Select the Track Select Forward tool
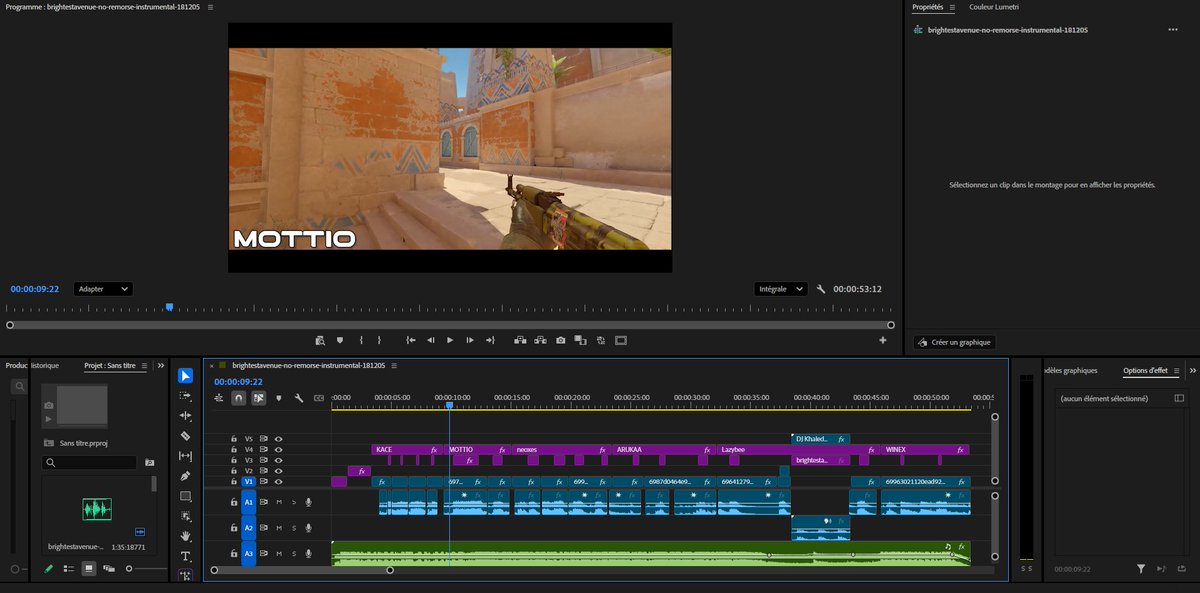 pyautogui.click(x=186, y=396)
